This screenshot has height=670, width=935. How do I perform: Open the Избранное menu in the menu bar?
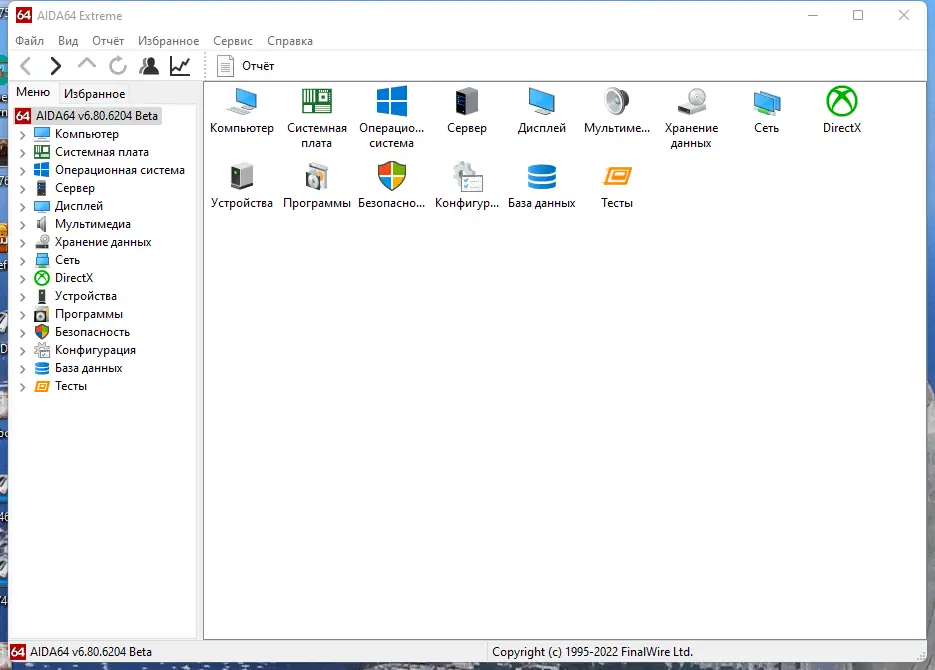[x=169, y=41]
